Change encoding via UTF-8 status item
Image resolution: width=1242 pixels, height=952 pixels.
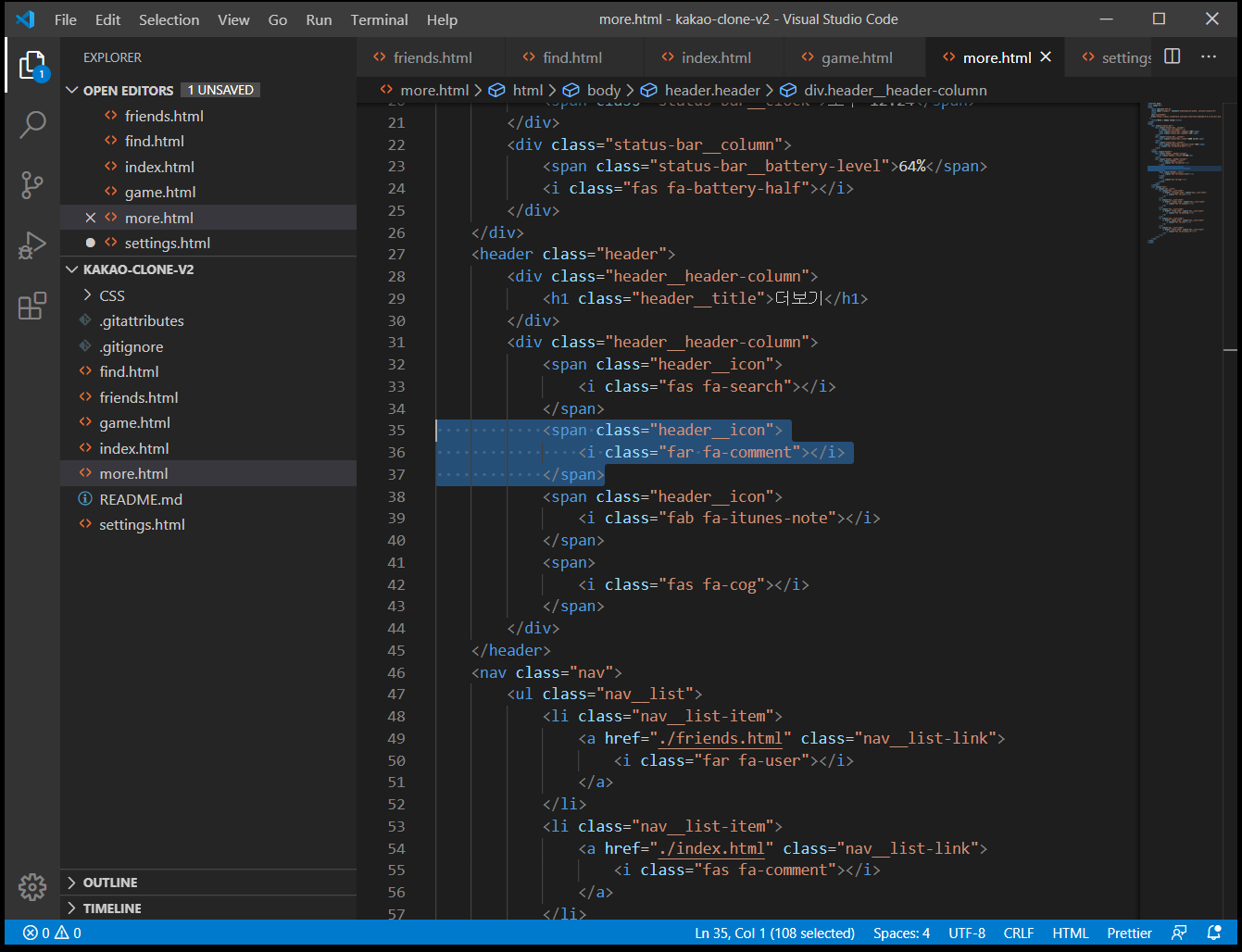(966, 933)
